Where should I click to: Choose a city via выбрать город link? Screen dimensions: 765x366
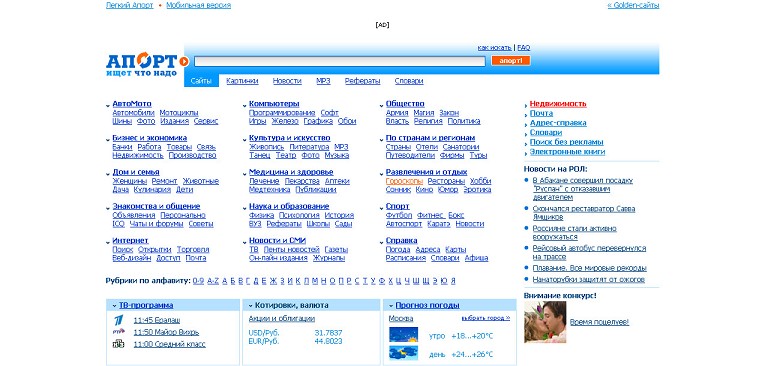click(x=485, y=318)
